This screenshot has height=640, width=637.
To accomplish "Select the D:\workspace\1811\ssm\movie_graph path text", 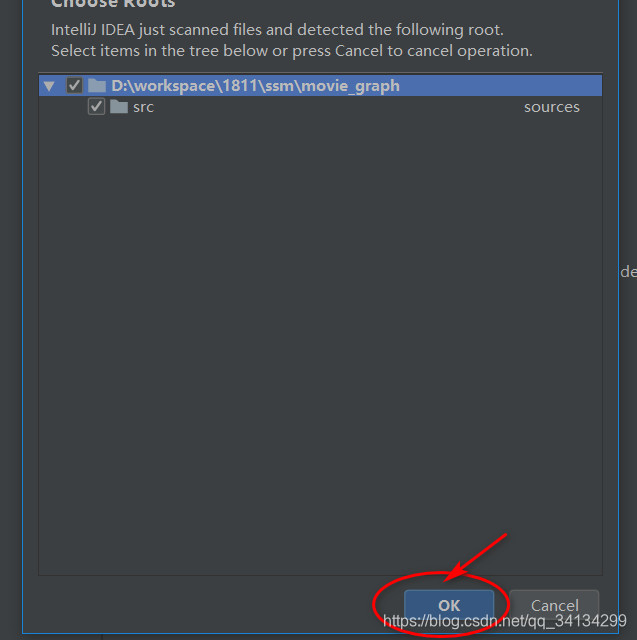I will point(255,86).
